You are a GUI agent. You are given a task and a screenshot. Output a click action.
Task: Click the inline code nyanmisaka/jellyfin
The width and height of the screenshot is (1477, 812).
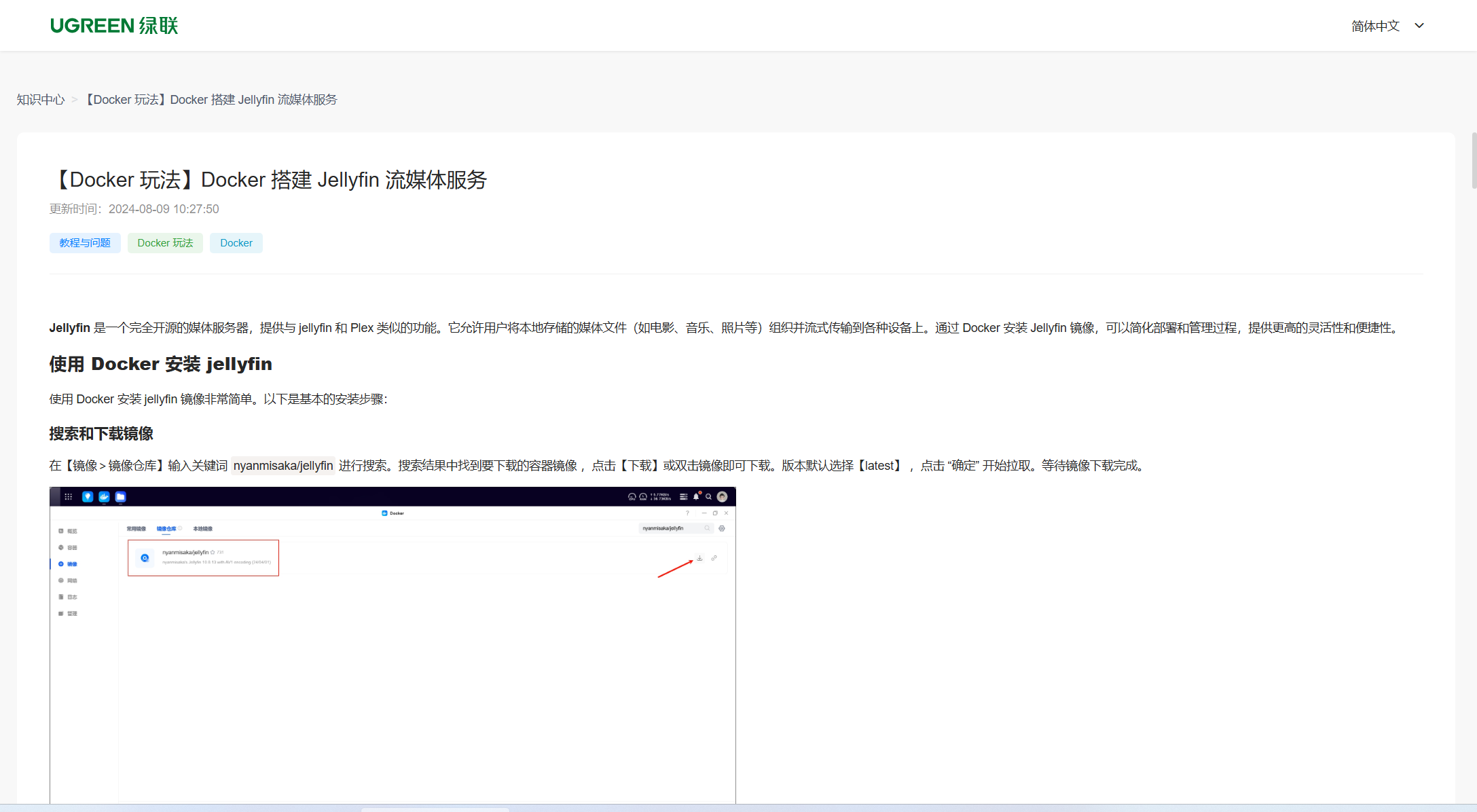(283, 466)
